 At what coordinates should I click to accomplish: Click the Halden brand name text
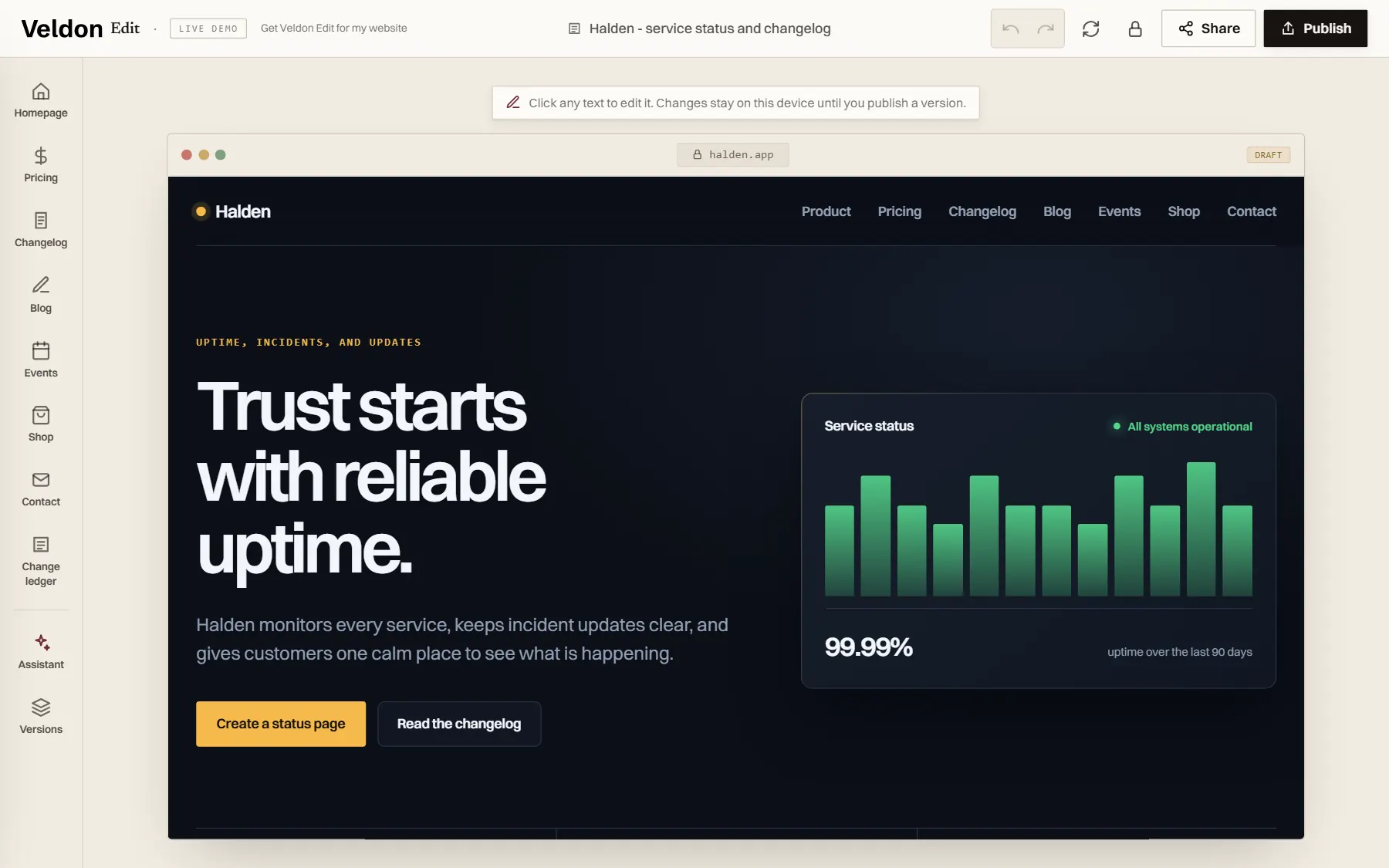click(243, 211)
